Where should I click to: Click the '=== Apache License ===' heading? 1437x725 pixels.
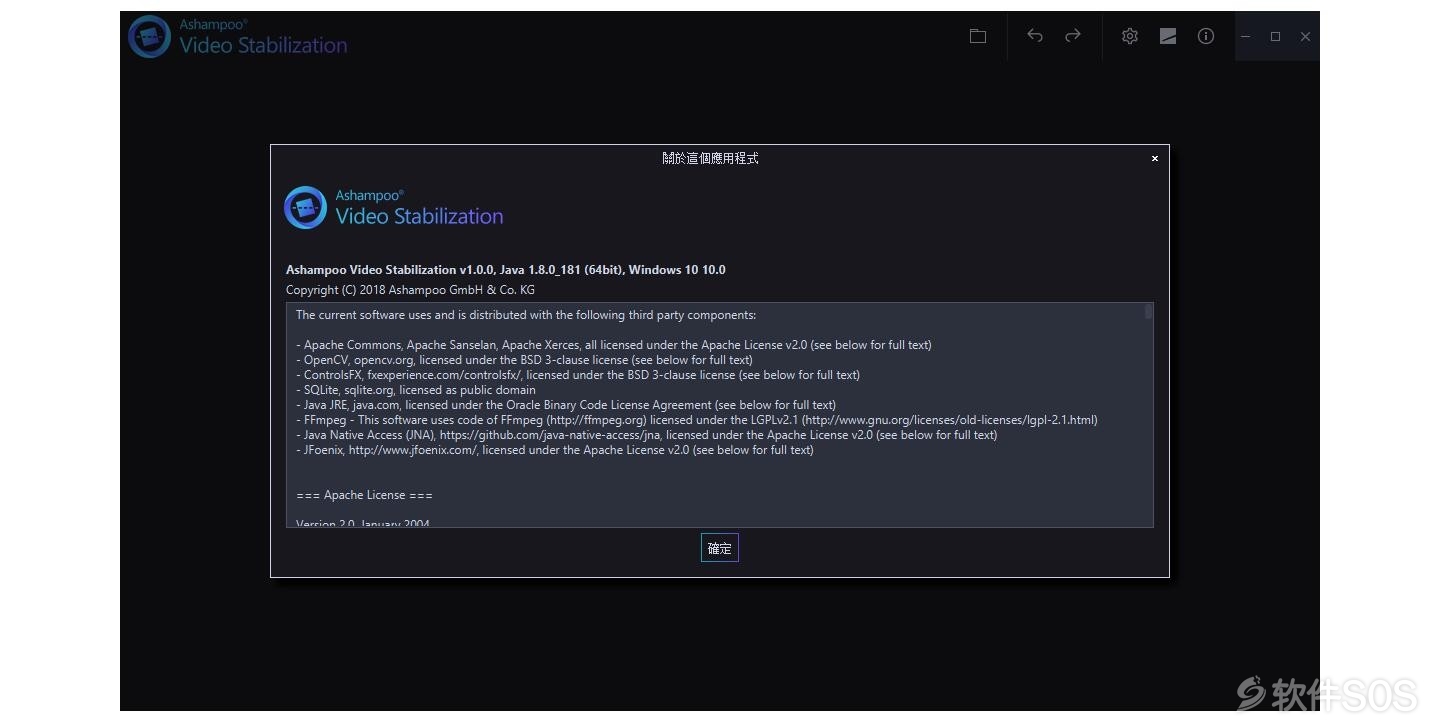[365, 495]
